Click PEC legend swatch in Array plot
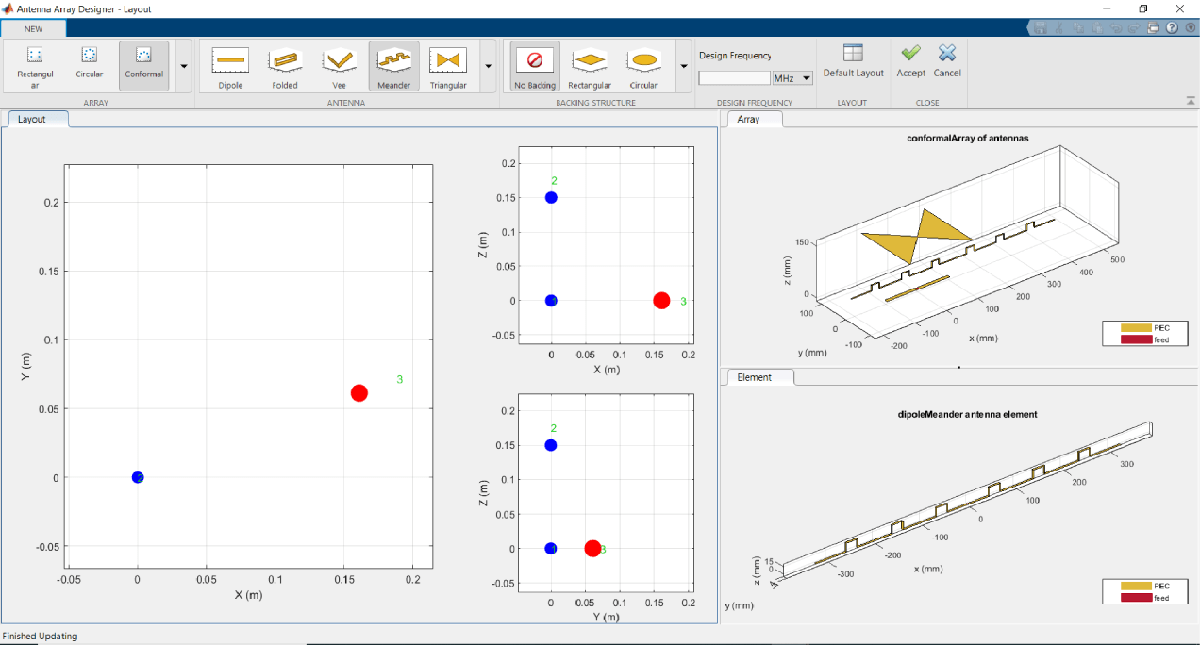The width and height of the screenshot is (1200, 645). (1135, 327)
